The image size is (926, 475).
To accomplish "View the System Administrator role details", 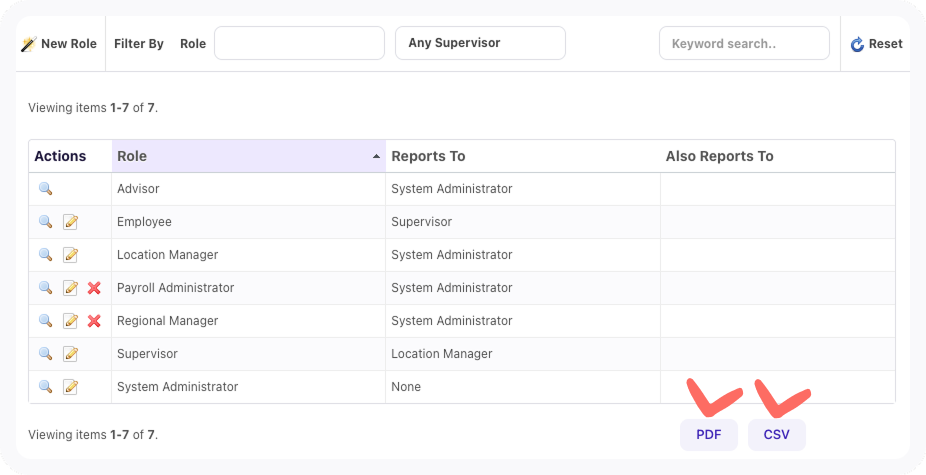I will click(x=45, y=387).
